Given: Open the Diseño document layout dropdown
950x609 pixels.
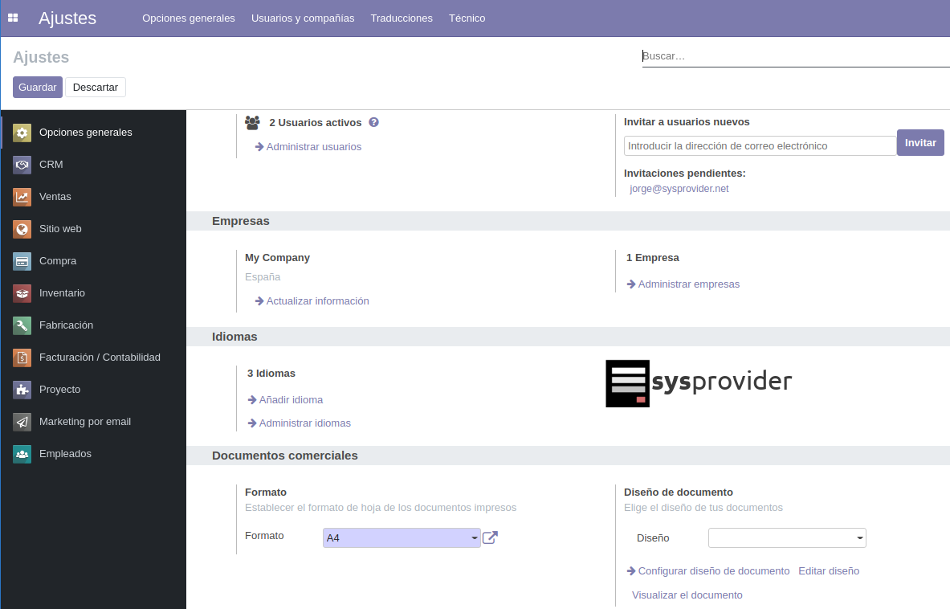Looking at the screenshot, I should [x=787, y=538].
